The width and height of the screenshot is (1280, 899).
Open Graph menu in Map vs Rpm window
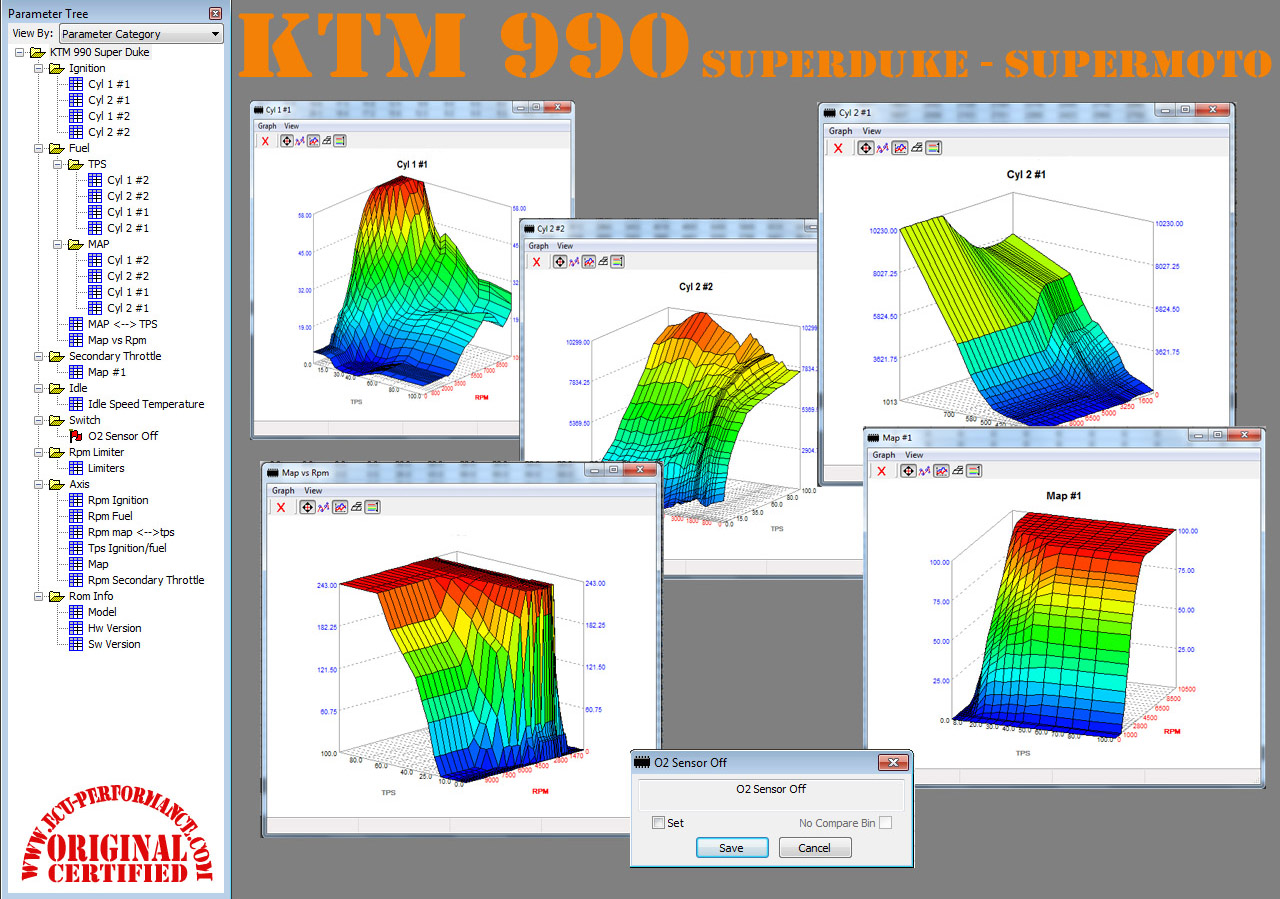[283, 491]
